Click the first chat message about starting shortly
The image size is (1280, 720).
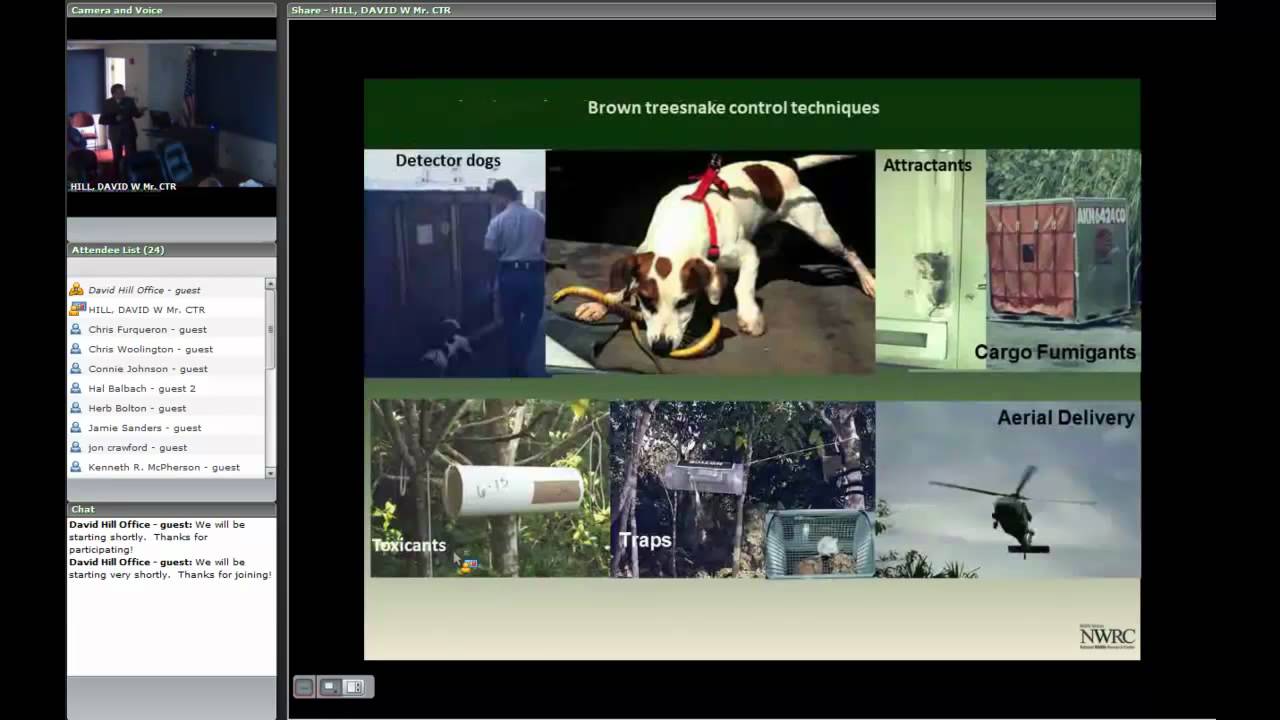coord(158,537)
